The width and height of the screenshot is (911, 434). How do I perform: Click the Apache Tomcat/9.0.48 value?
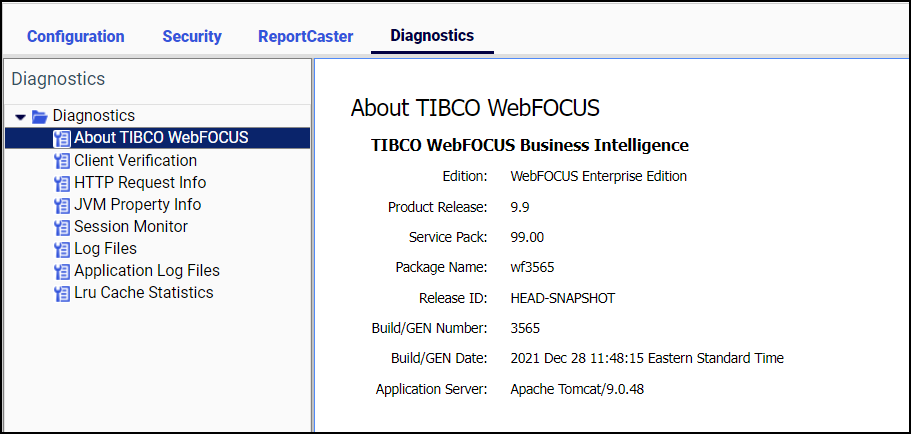point(577,389)
